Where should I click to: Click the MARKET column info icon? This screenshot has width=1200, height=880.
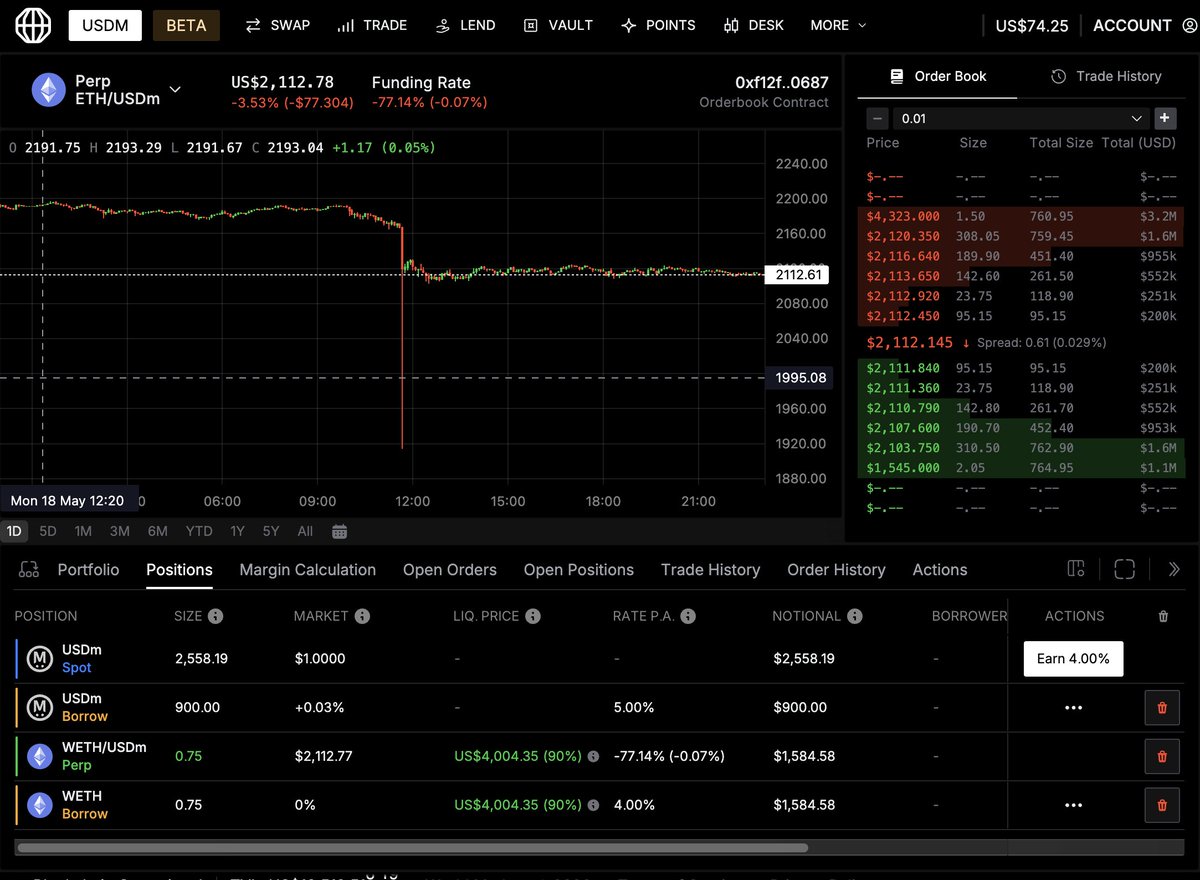pos(362,616)
